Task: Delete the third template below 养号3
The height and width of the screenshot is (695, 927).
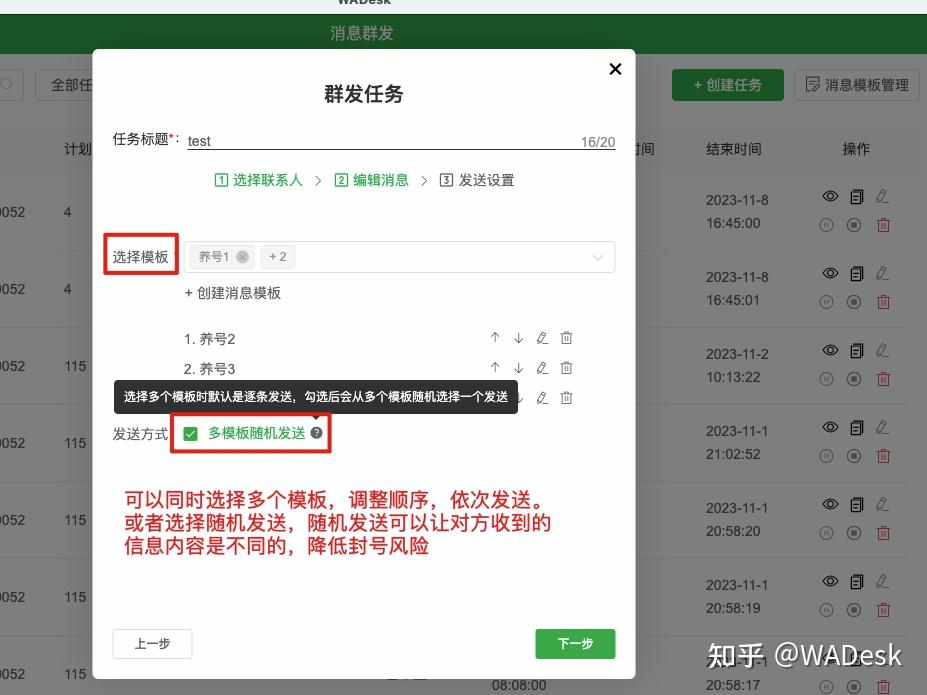Action: coord(566,398)
